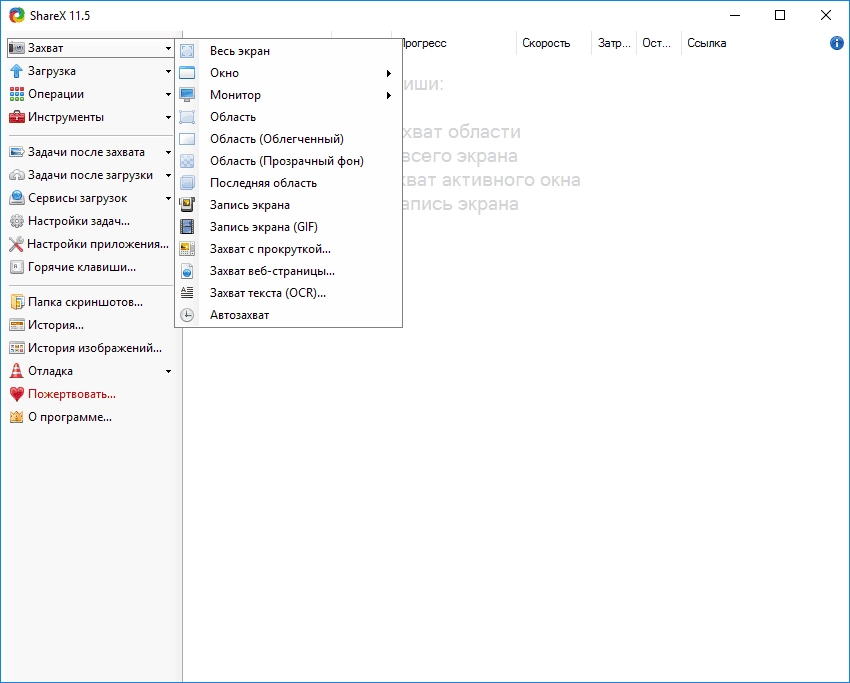Click the blue upload arrow icon for Загрузка
Viewport: 850px width, 683px height.
pos(17,71)
